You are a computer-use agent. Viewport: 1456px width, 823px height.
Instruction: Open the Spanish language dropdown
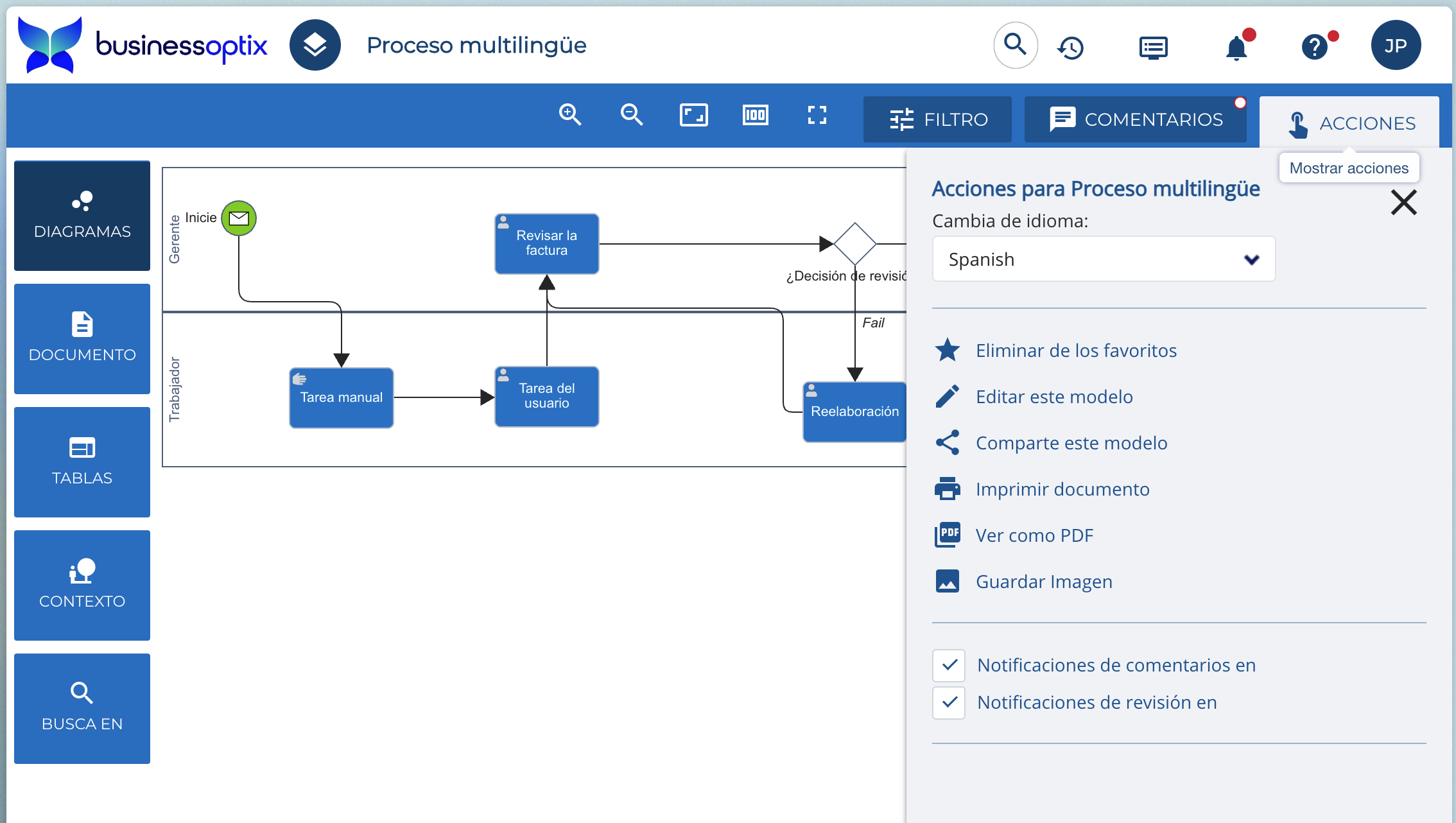[x=1103, y=259]
